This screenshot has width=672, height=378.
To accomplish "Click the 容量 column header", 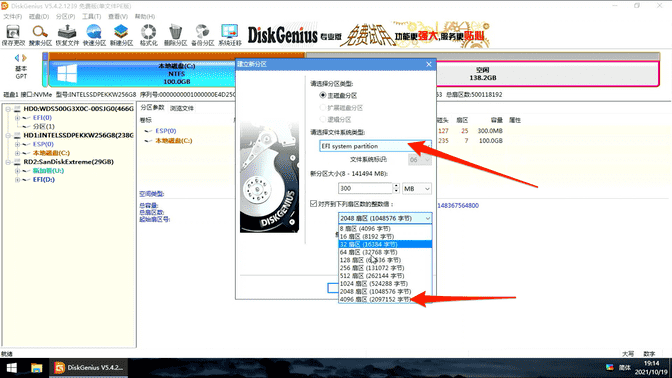I will 496,120.
